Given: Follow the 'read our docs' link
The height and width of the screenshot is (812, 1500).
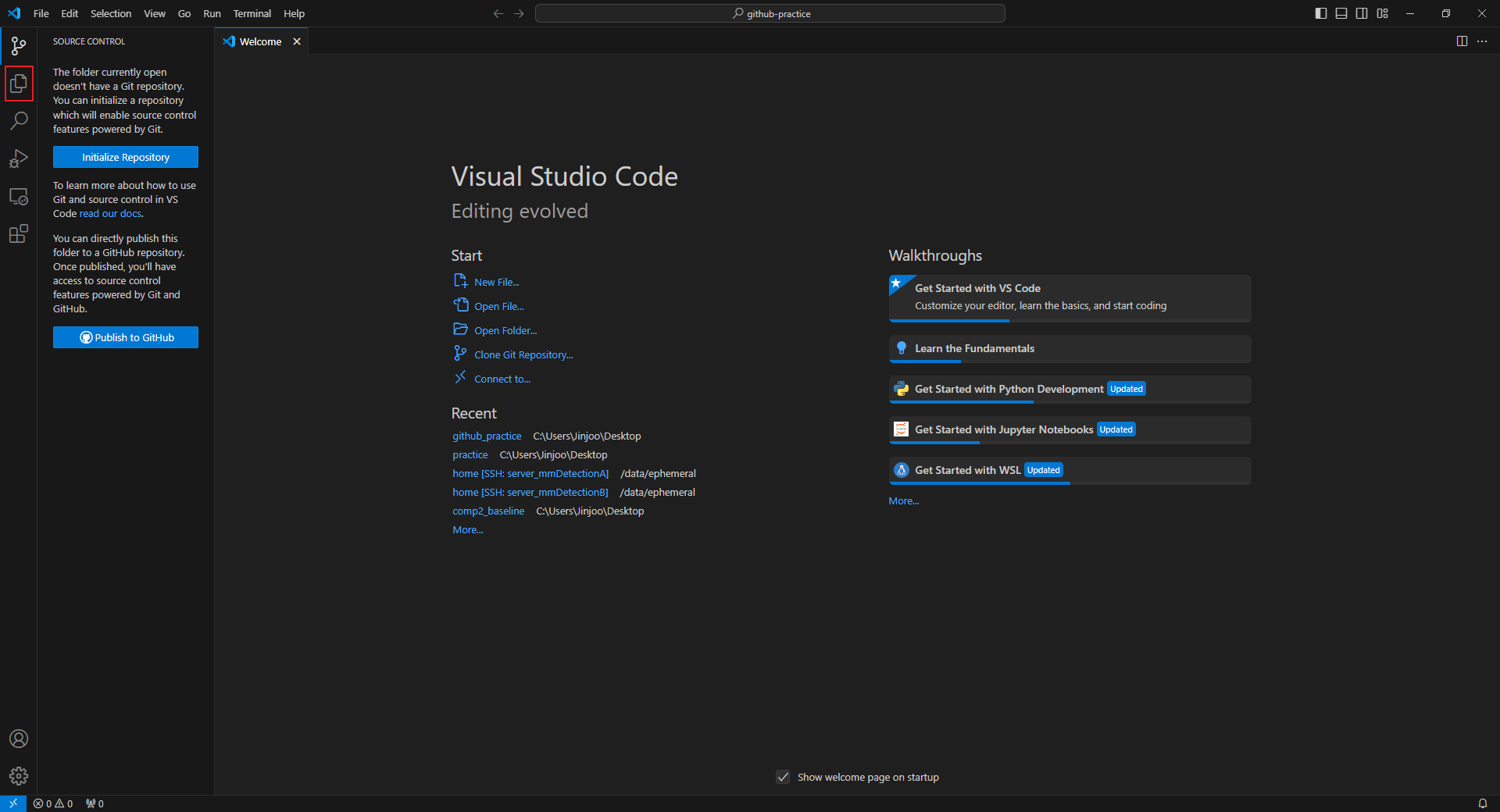Looking at the screenshot, I should click(111, 214).
